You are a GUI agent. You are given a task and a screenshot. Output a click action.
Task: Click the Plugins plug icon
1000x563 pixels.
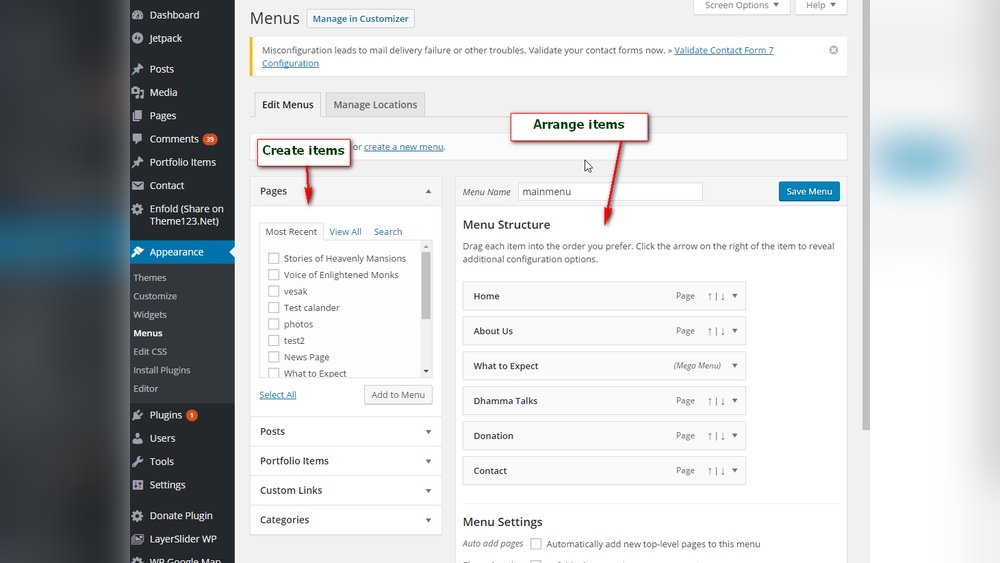(138, 415)
